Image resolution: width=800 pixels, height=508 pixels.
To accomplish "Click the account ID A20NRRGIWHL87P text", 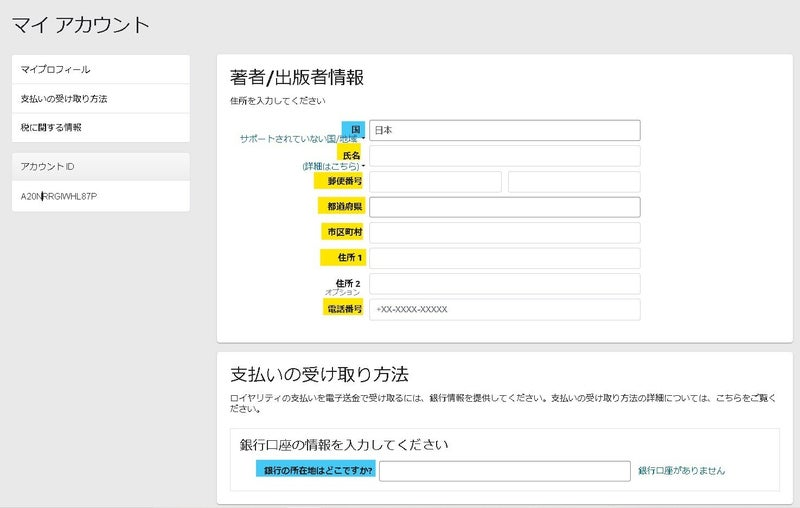I will click(59, 197).
